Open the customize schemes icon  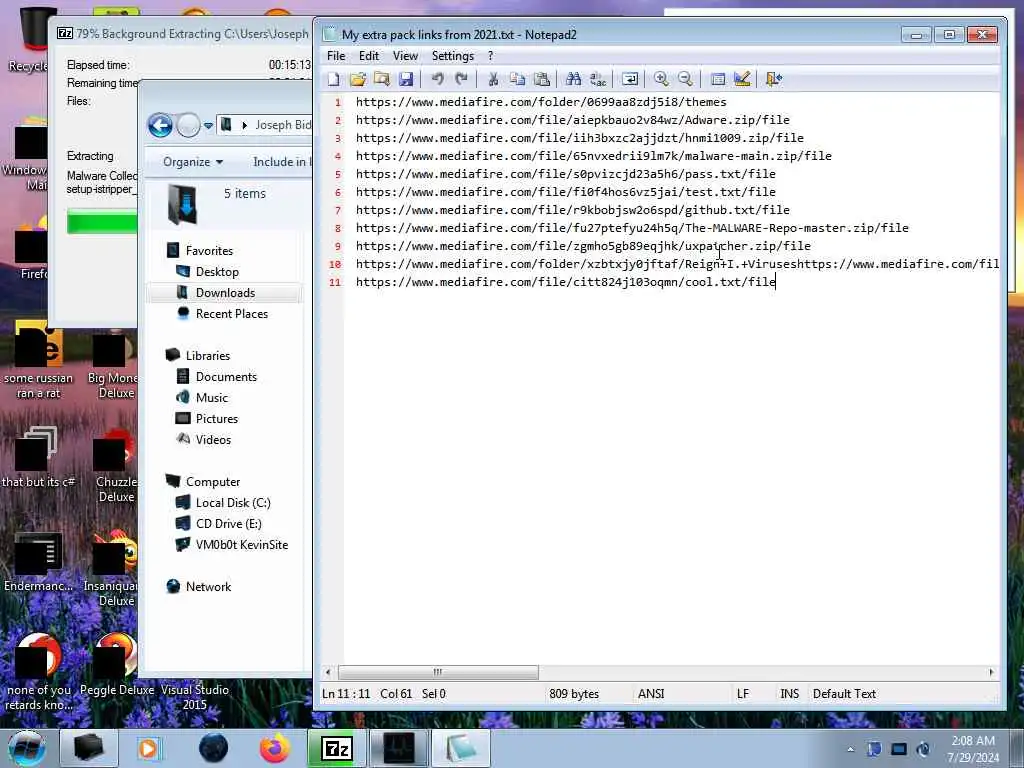742,79
